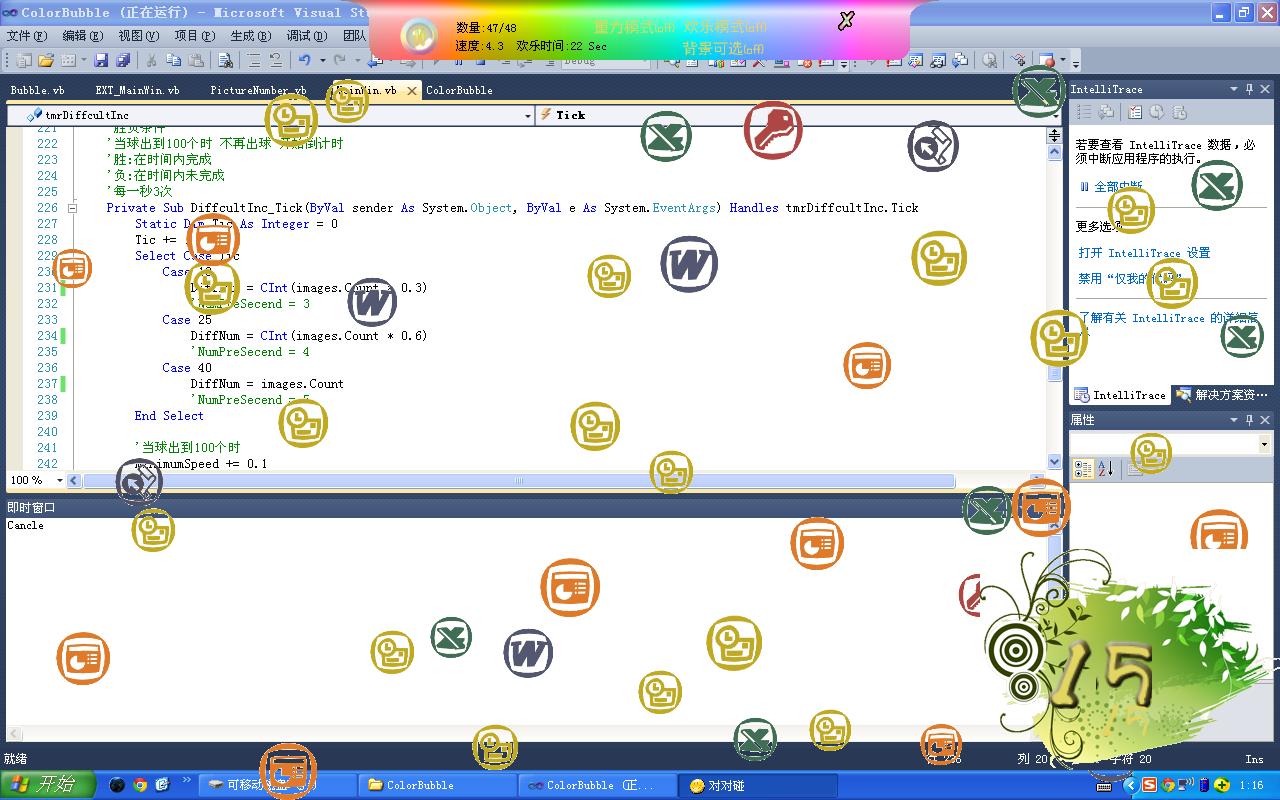Click the coin icon in the game bar
The image size is (1280, 800).
(419, 36)
